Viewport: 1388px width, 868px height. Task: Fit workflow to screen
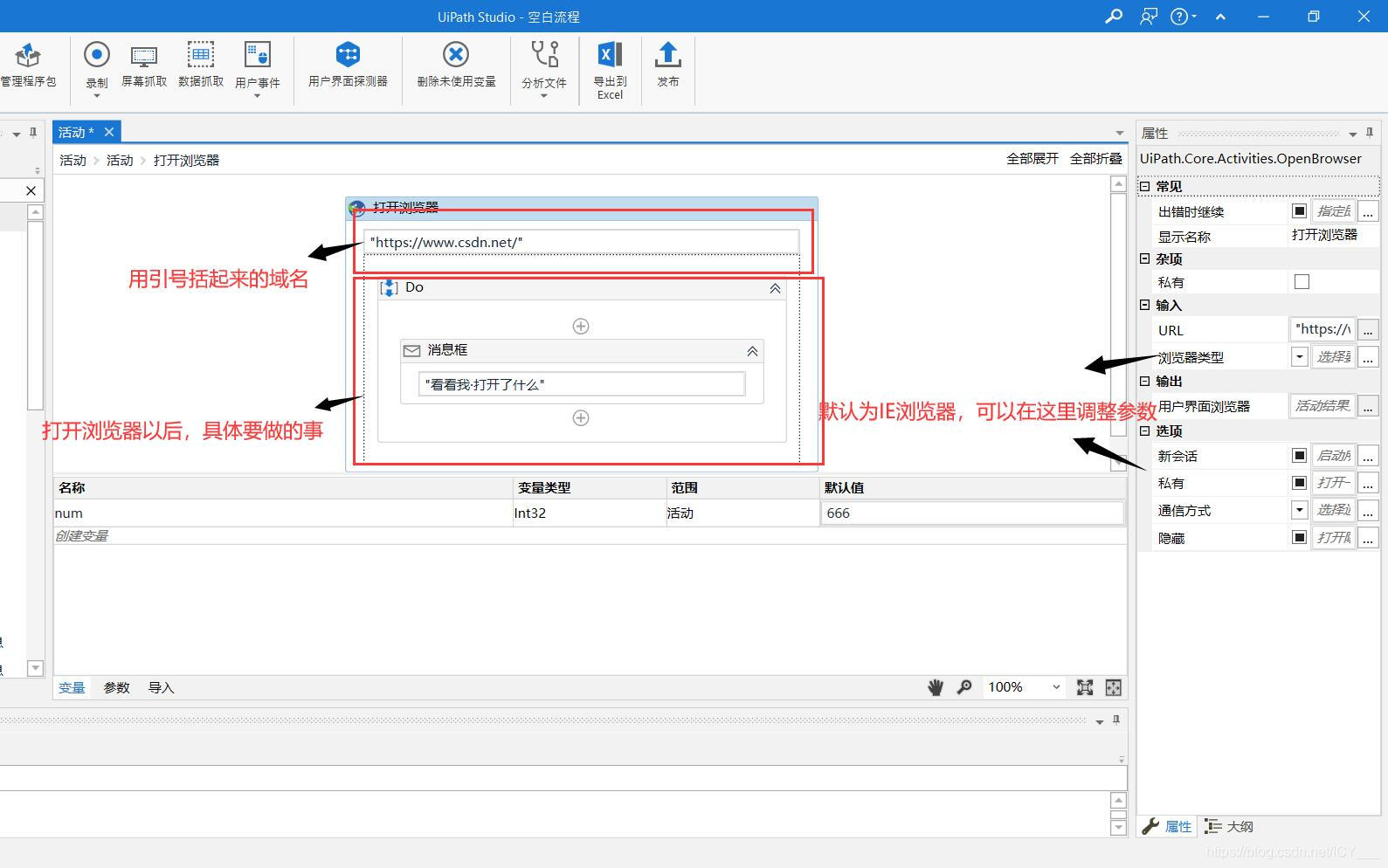(x=1085, y=687)
